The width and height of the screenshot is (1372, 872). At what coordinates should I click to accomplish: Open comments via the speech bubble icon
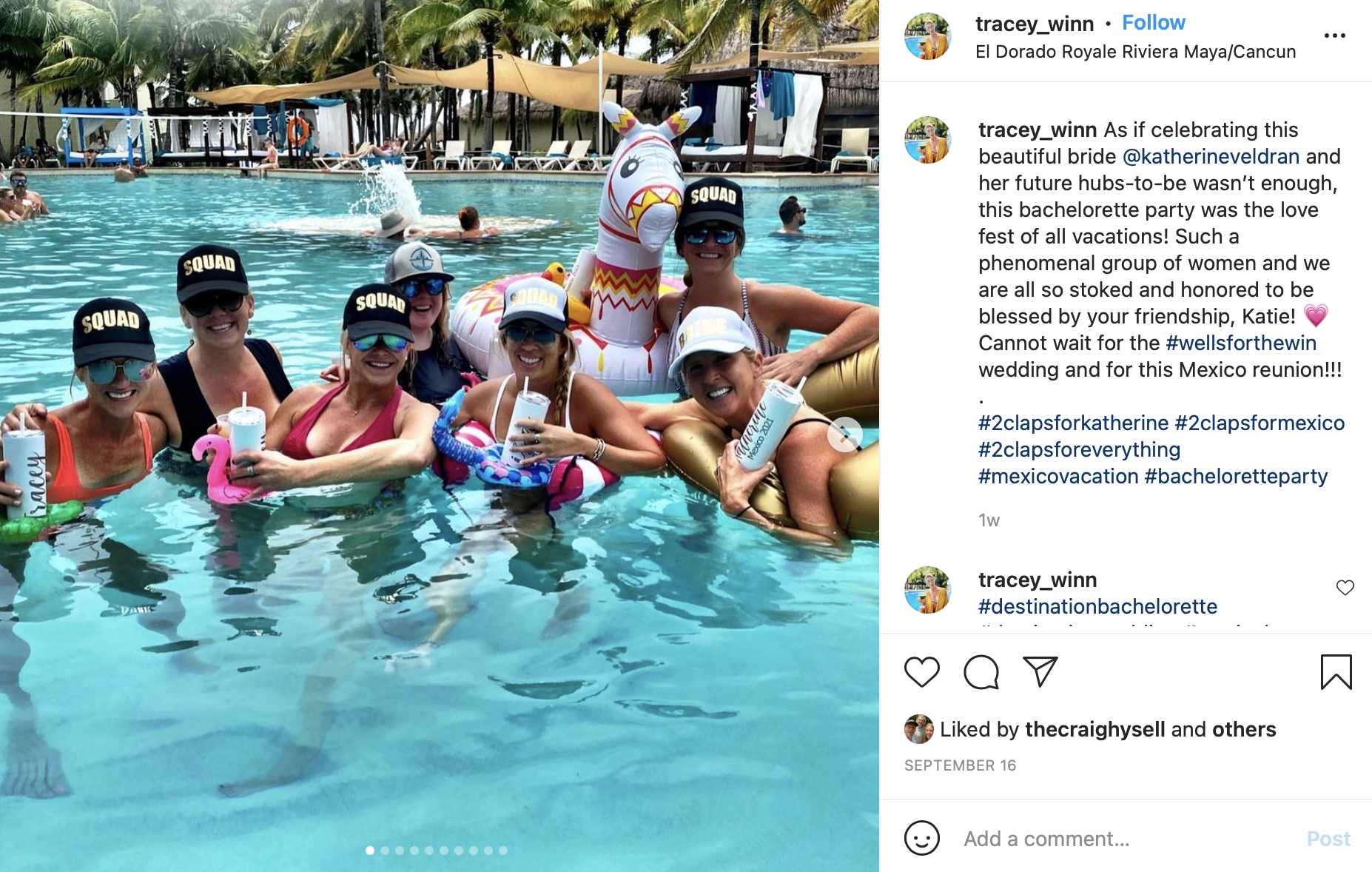(x=981, y=672)
